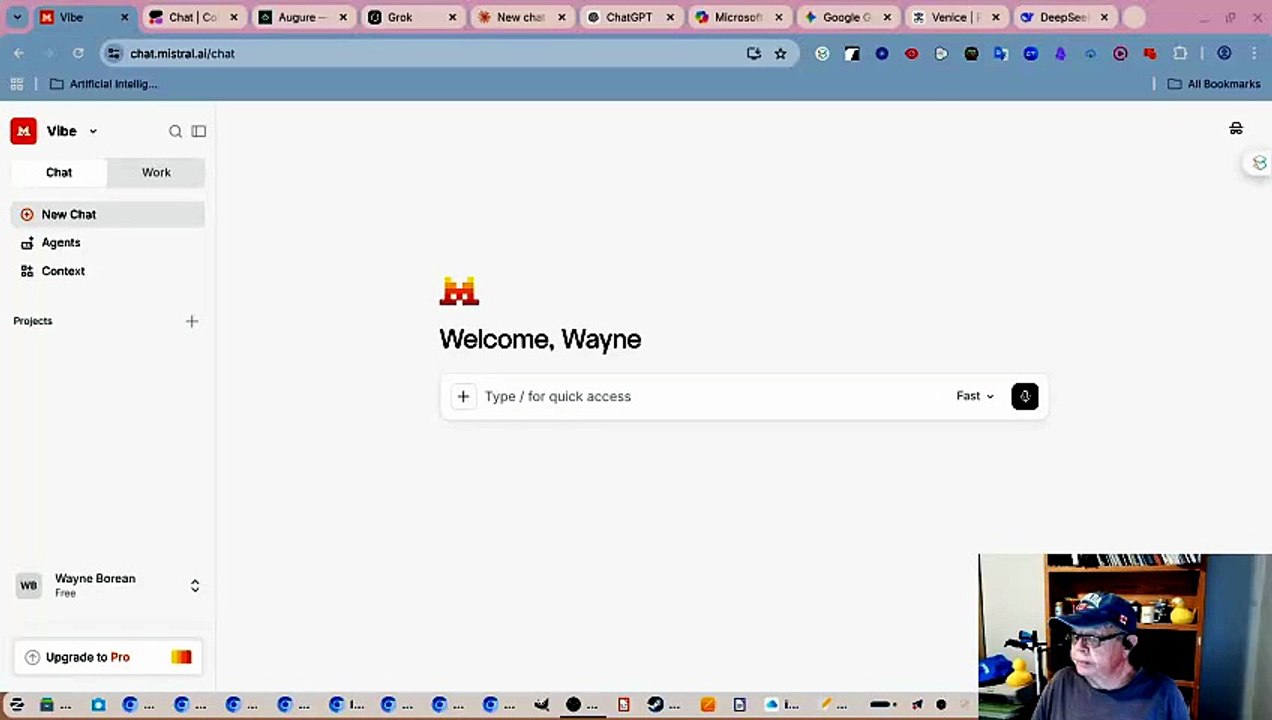
Task: Open the Extensions puzzle icon
Action: tap(1180, 53)
